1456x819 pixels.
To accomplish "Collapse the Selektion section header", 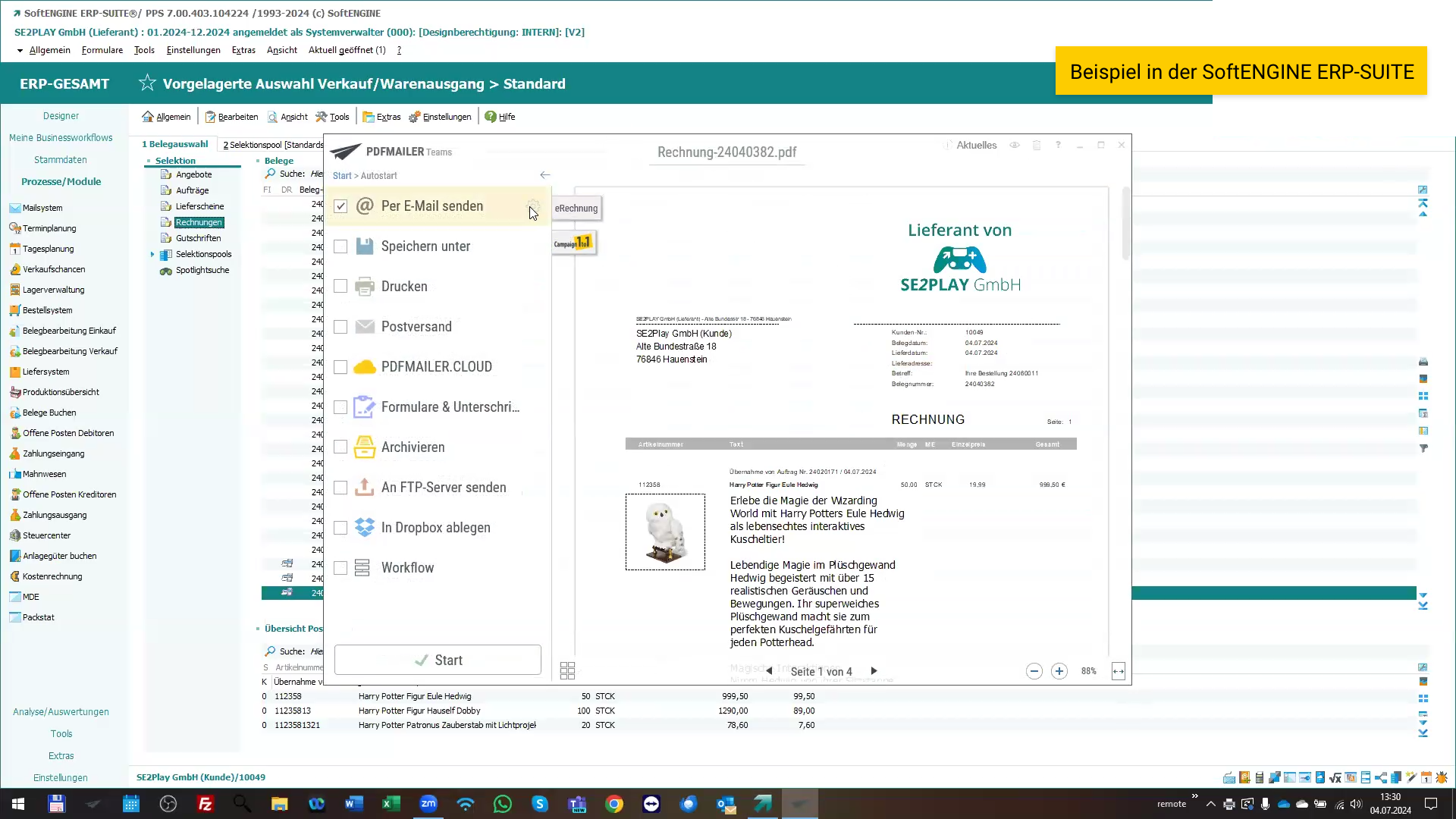I will (149, 161).
